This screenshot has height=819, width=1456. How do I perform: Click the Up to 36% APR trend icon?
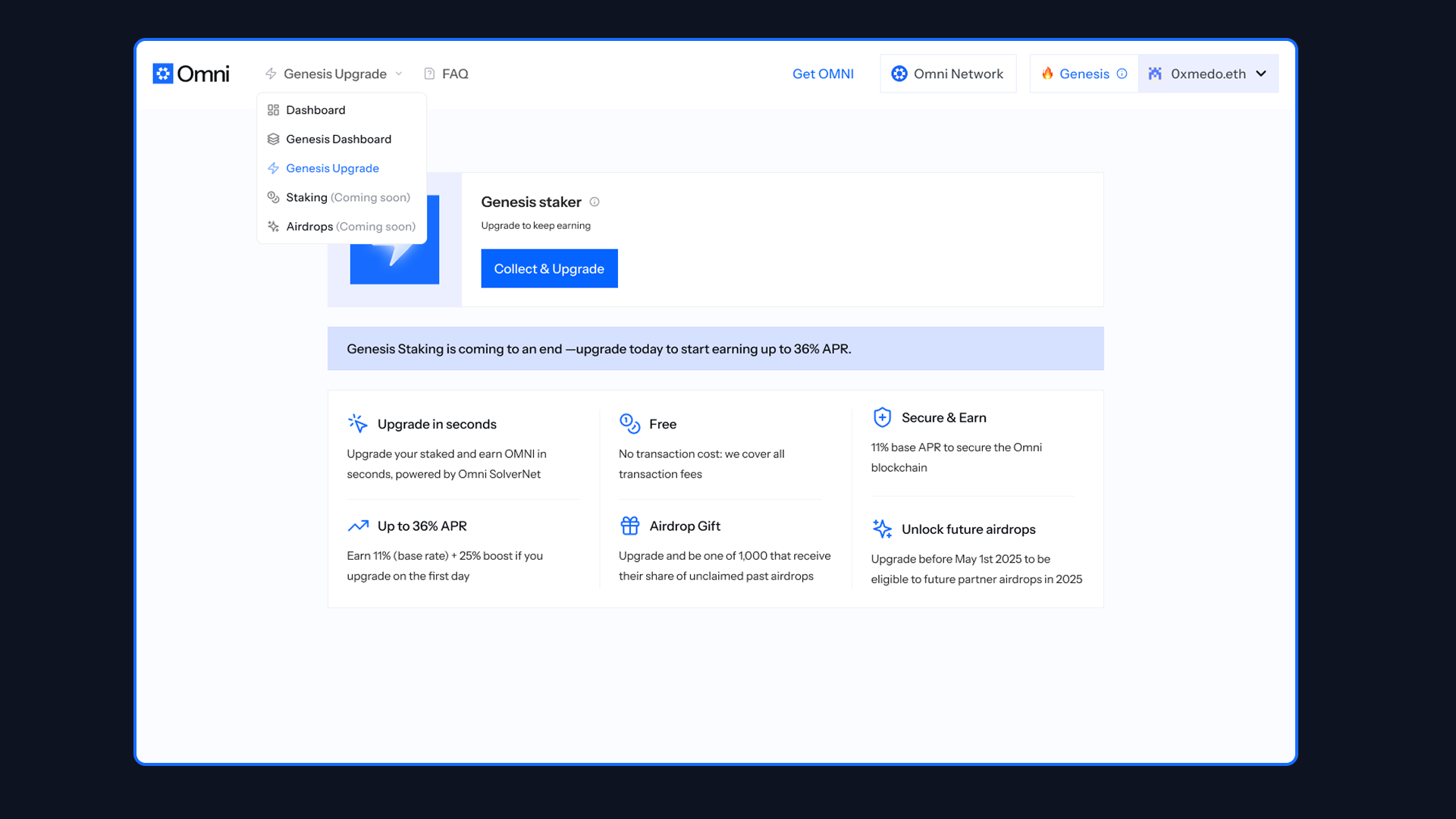(358, 526)
